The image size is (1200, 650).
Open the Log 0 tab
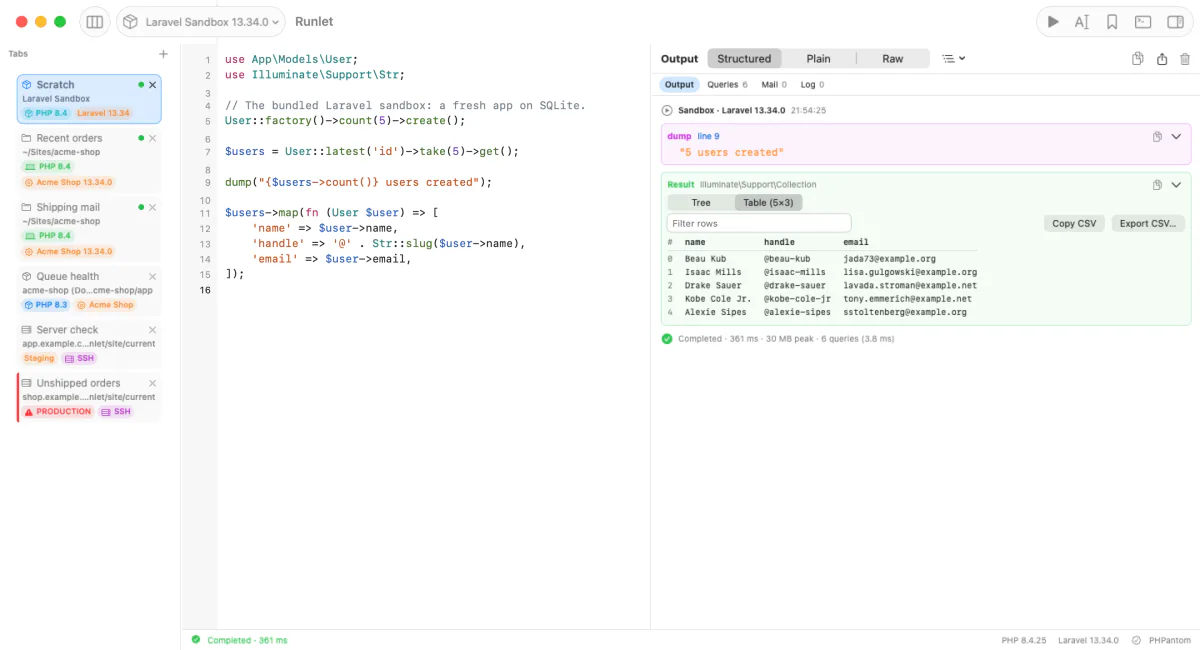click(812, 85)
